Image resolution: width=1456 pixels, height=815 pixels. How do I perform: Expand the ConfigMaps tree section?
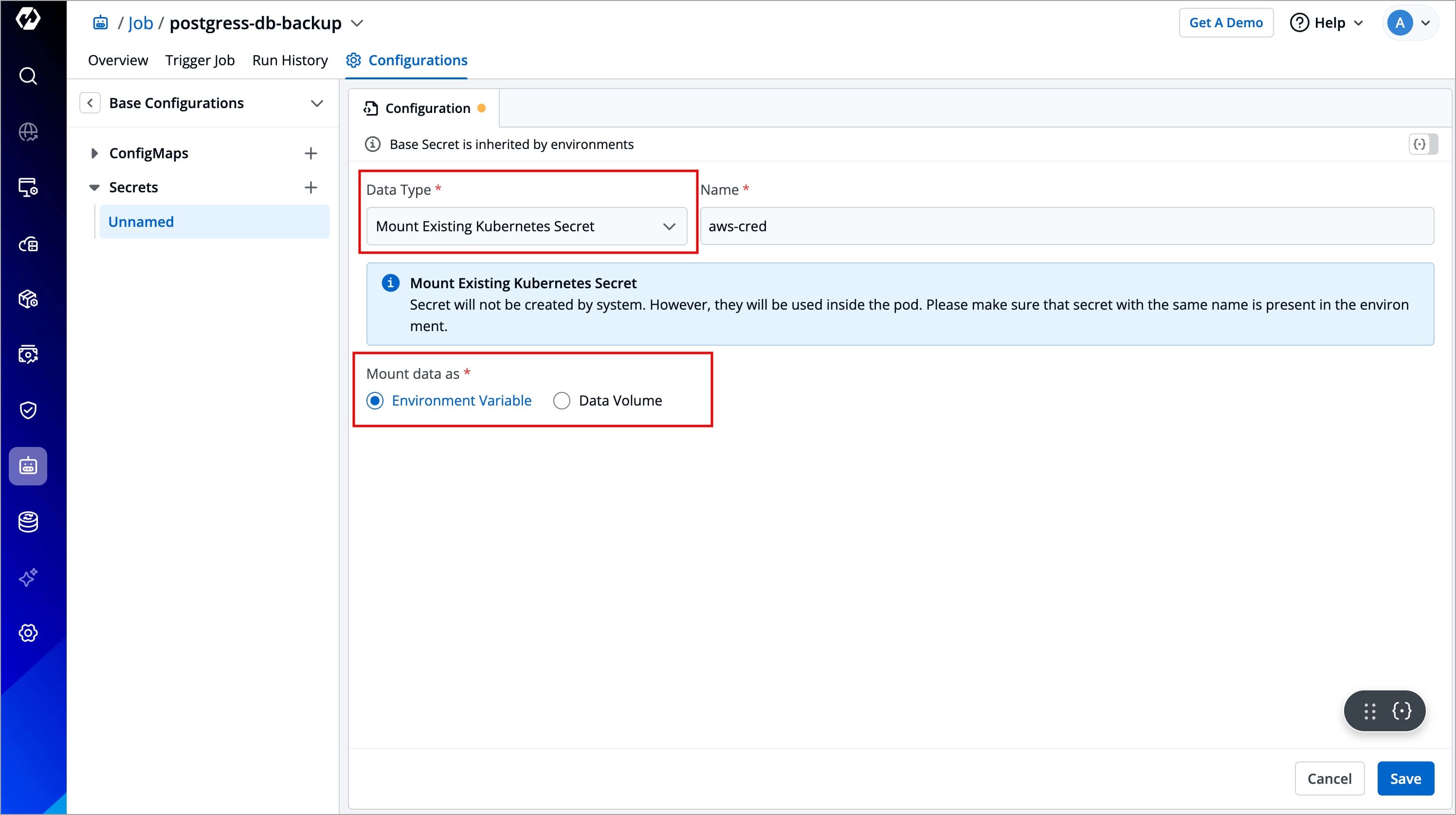click(94, 153)
